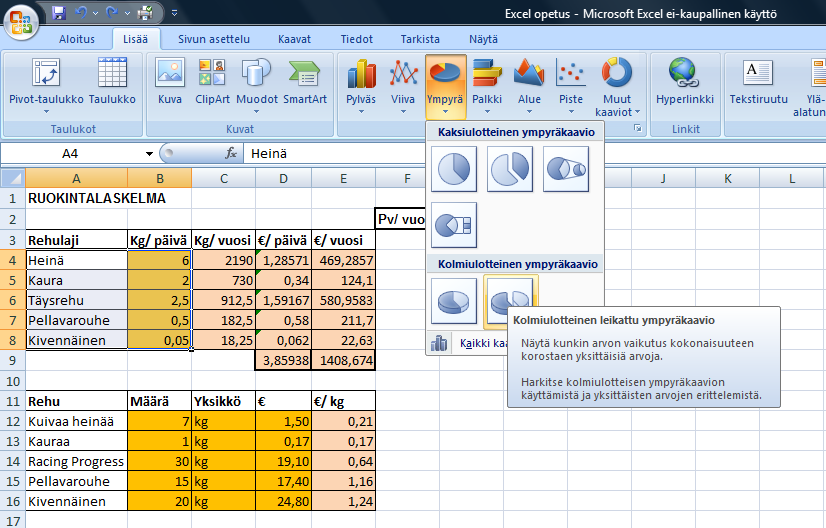Open the undo history dropdown arrow

coord(95,13)
